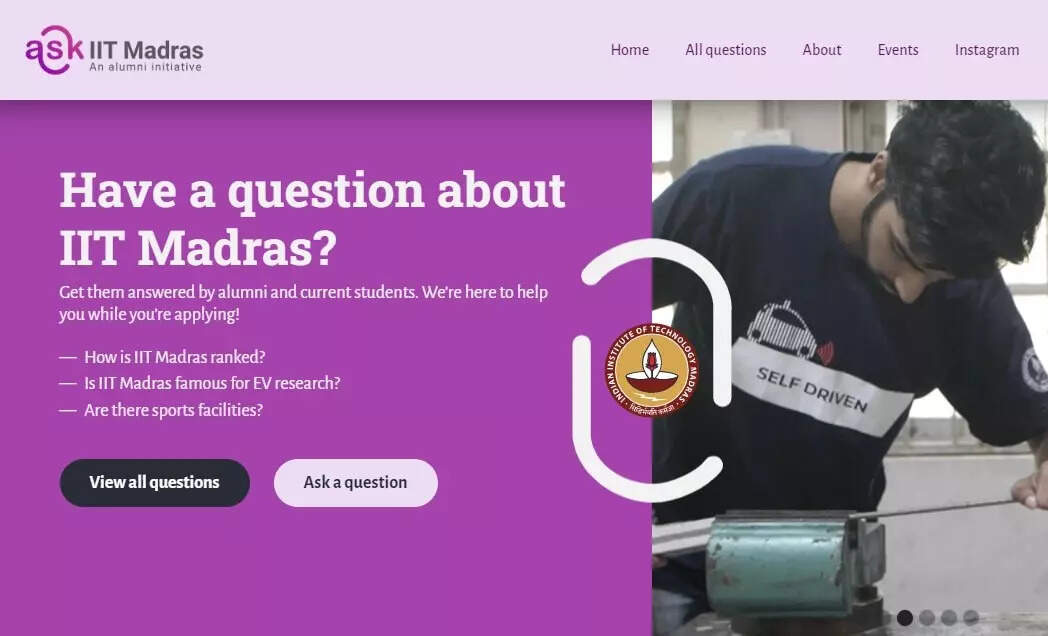Select the third carousel dot indicator

949,617
